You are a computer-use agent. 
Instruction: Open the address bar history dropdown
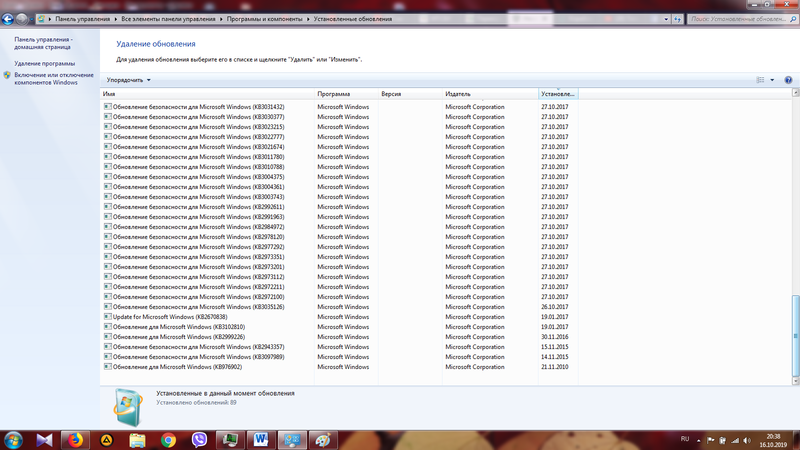pyautogui.click(x=666, y=19)
